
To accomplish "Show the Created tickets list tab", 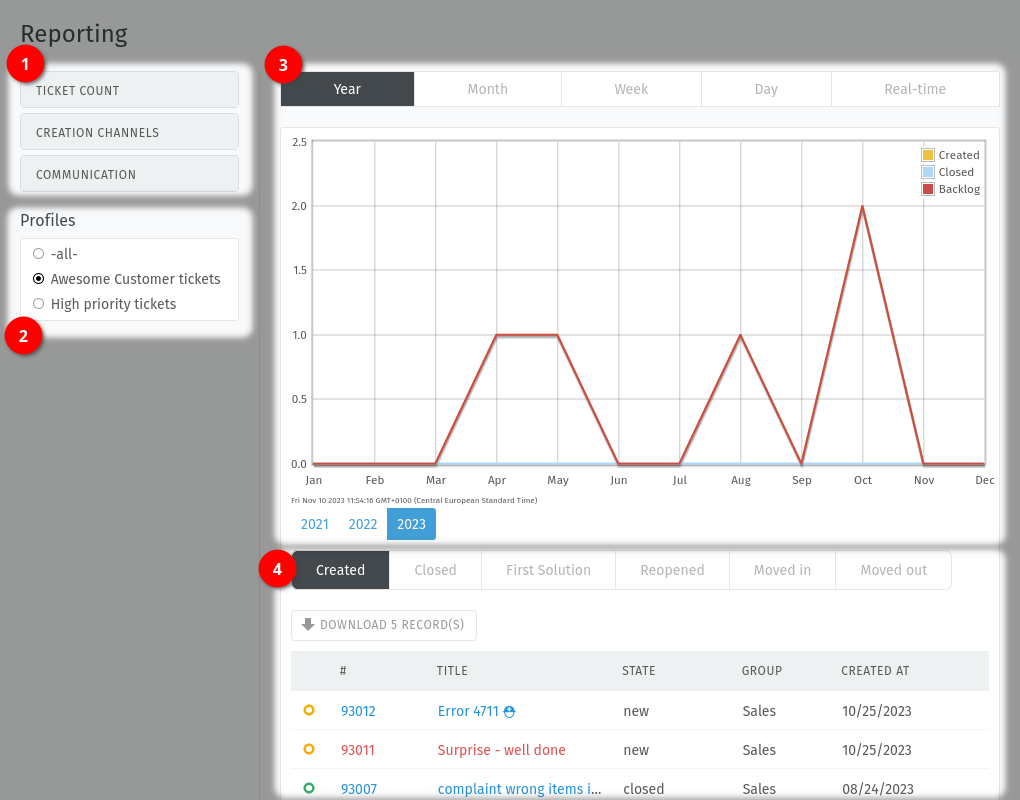I will click(340, 570).
